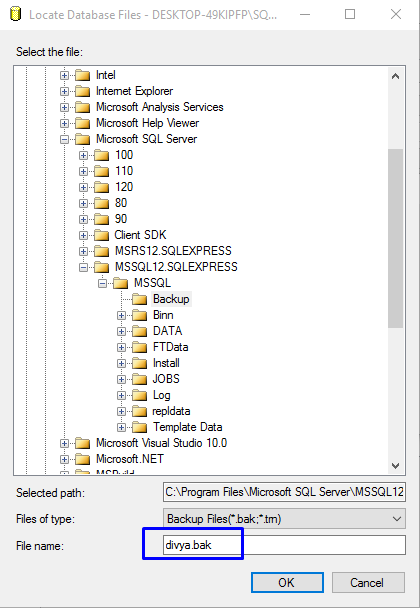Click the folder icon for 90
Screen dimensions: 420x608
(101, 219)
